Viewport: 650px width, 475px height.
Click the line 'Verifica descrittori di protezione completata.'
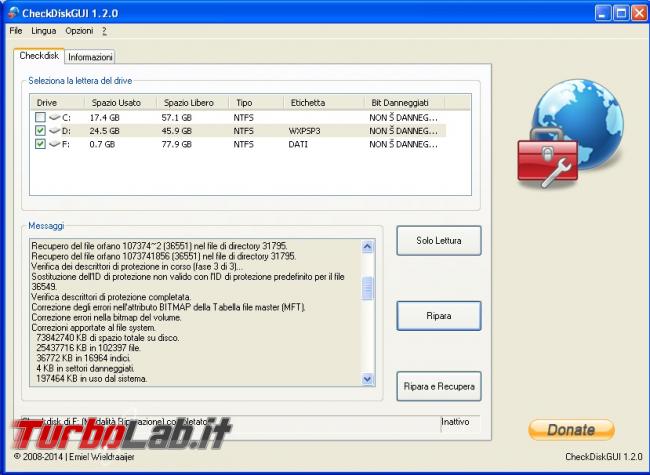(111, 297)
